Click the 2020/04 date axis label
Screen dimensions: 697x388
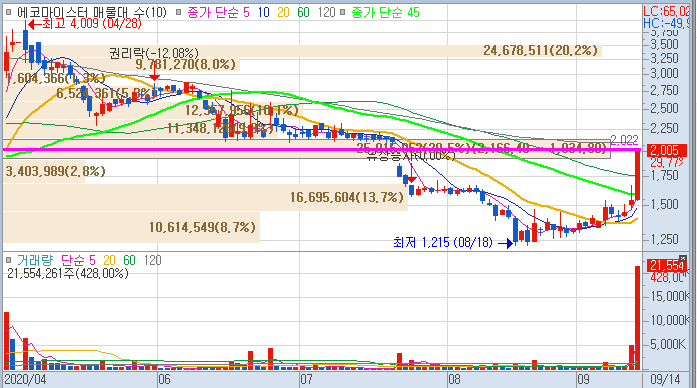(x=25, y=379)
